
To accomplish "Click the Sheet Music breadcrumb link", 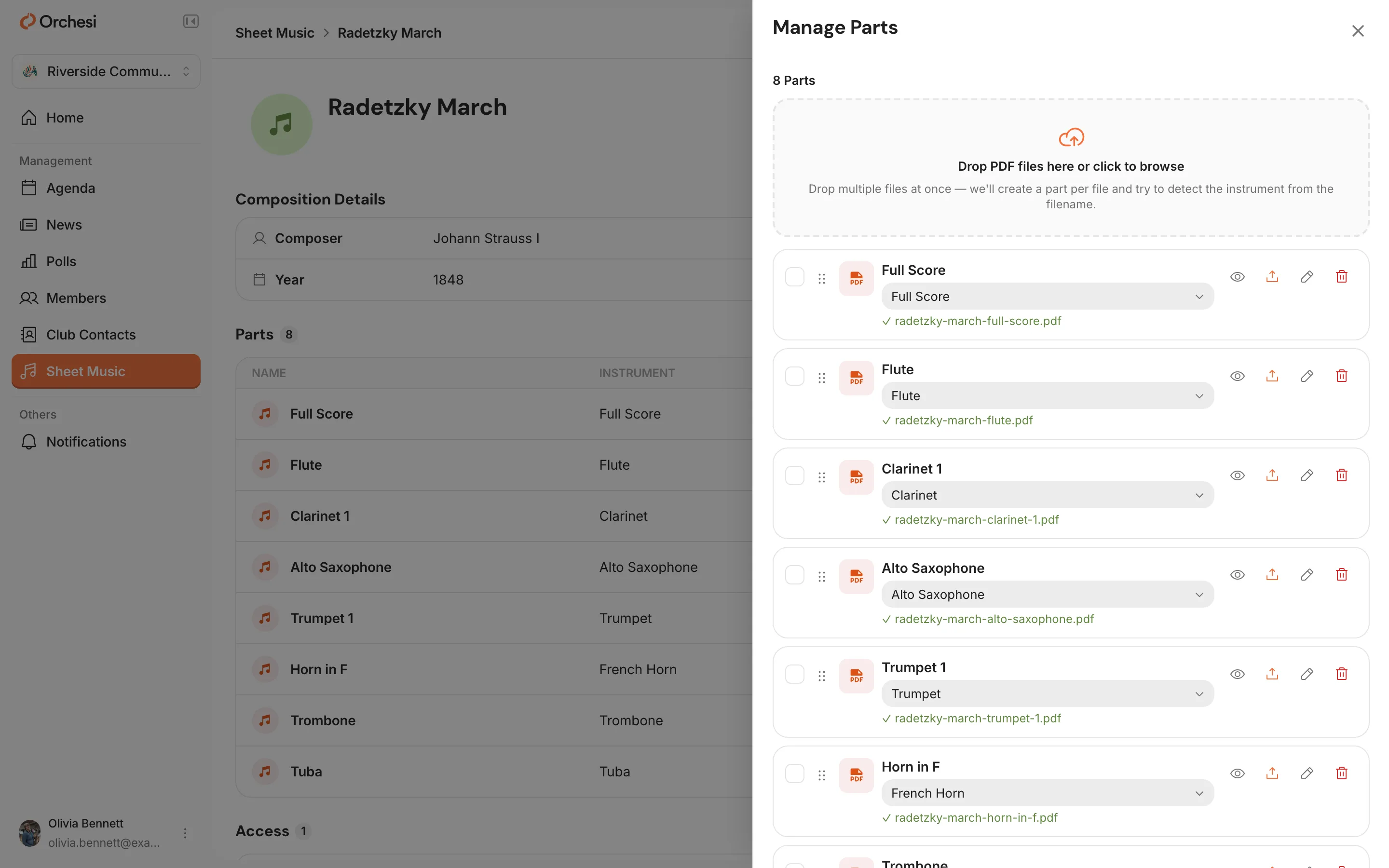I will [274, 33].
